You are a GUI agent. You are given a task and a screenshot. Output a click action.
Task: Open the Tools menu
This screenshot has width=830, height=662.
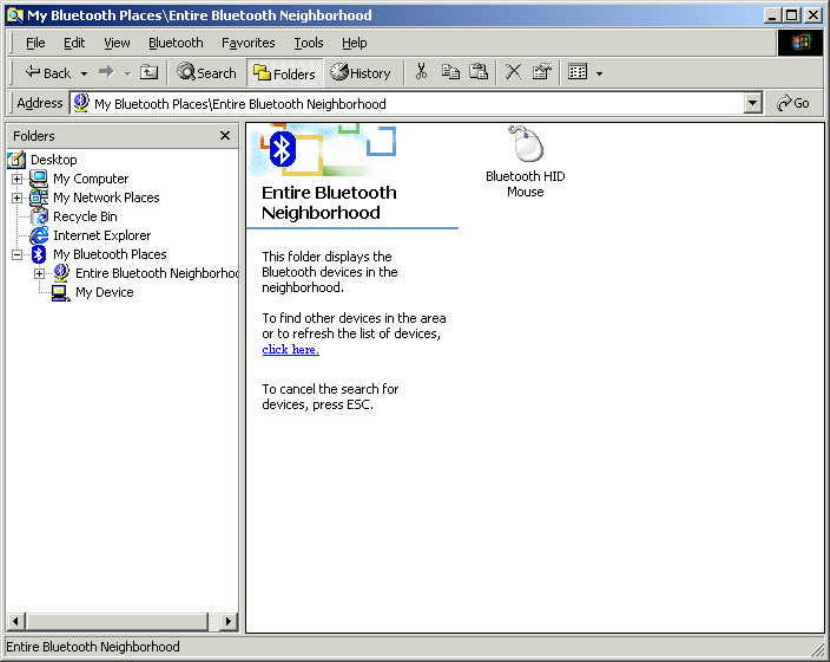click(x=309, y=43)
